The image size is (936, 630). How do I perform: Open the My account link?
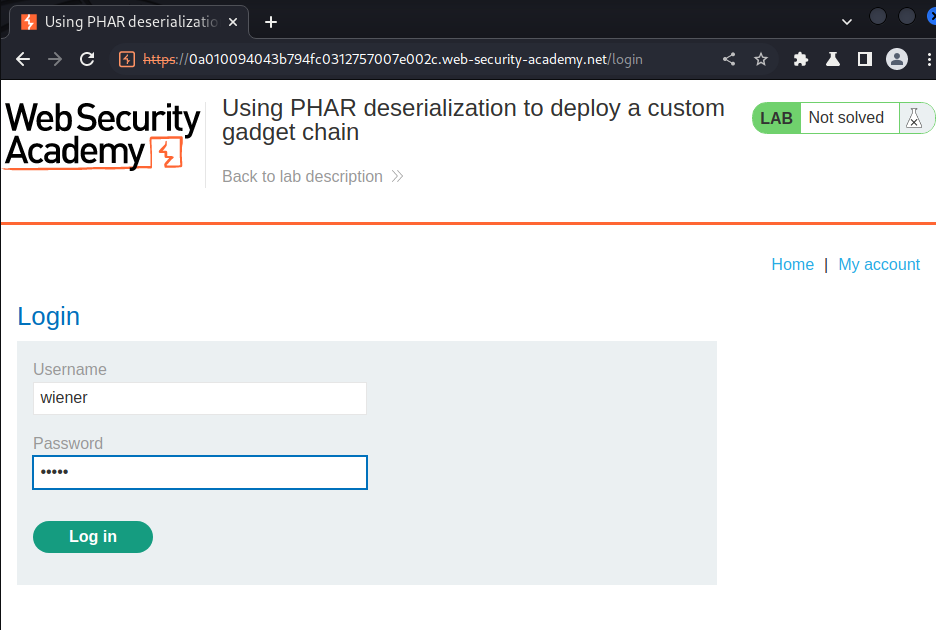(x=879, y=264)
